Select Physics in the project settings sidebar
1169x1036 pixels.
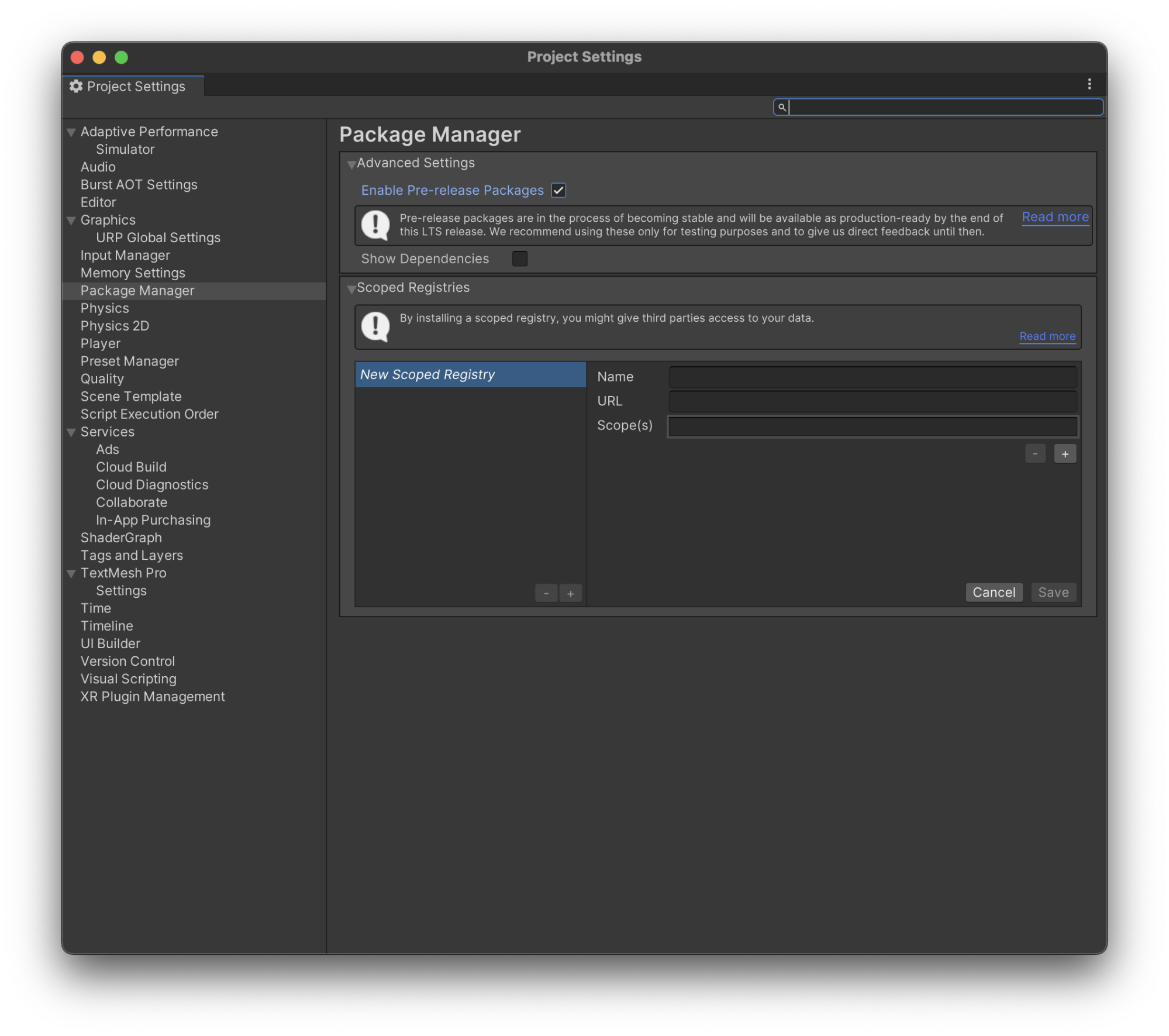click(x=103, y=308)
